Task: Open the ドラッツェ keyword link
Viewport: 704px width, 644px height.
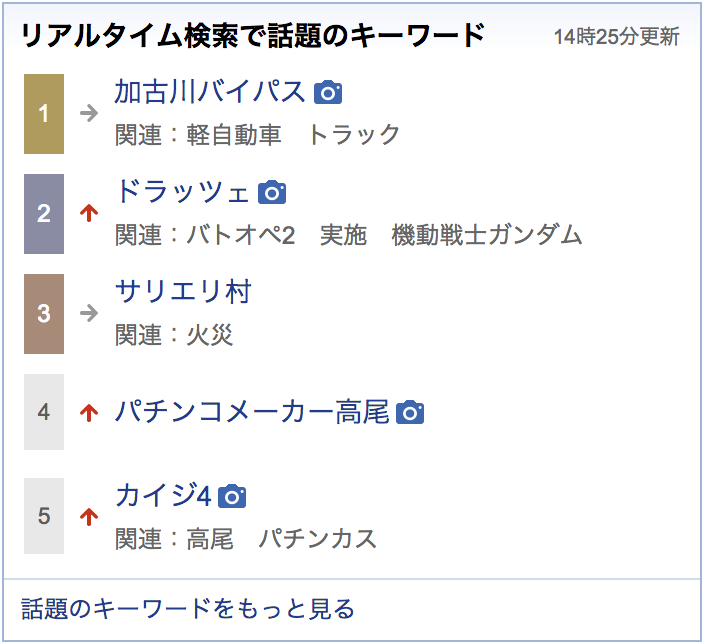Action: click(x=182, y=192)
